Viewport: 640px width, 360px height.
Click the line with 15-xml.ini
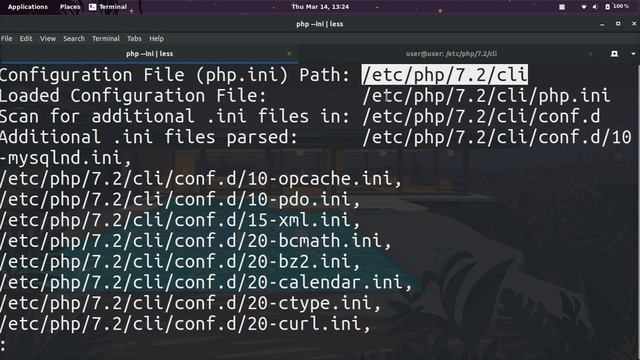[x=180, y=221]
